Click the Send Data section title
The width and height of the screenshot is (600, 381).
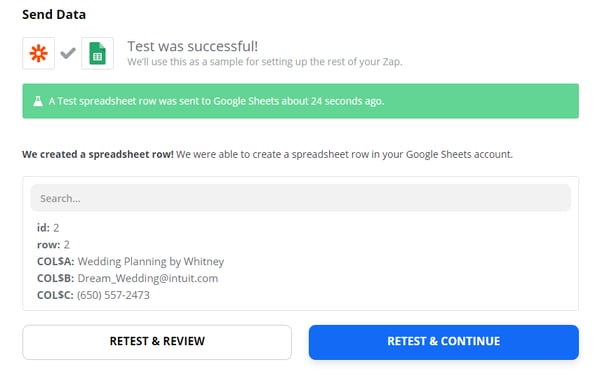[x=54, y=15]
